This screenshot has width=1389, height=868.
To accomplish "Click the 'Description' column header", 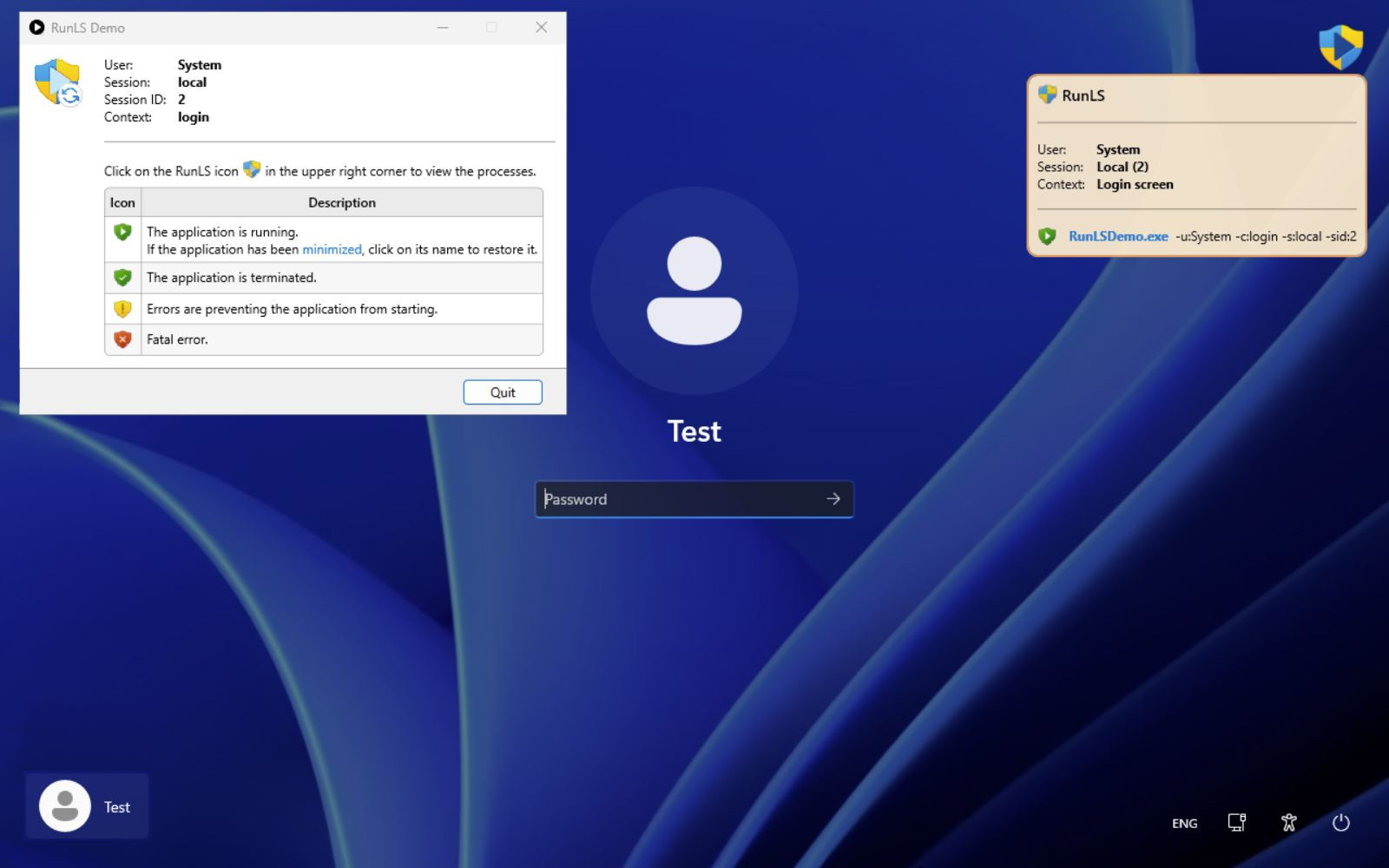I will click(342, 202).
